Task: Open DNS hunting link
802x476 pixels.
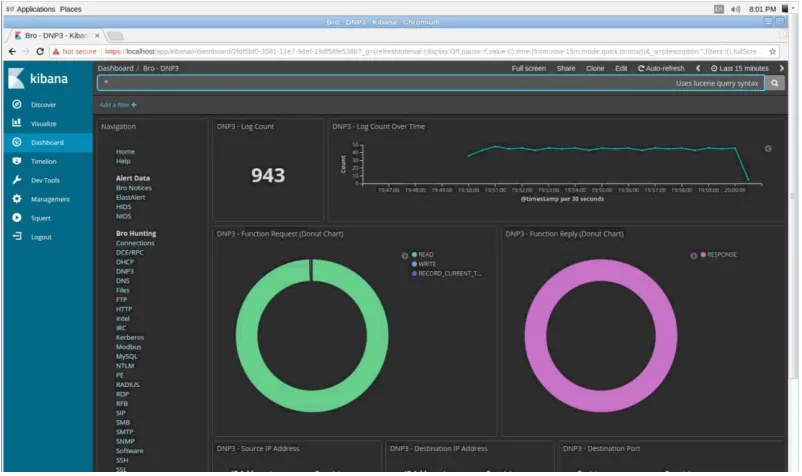Action: [123, 281]
